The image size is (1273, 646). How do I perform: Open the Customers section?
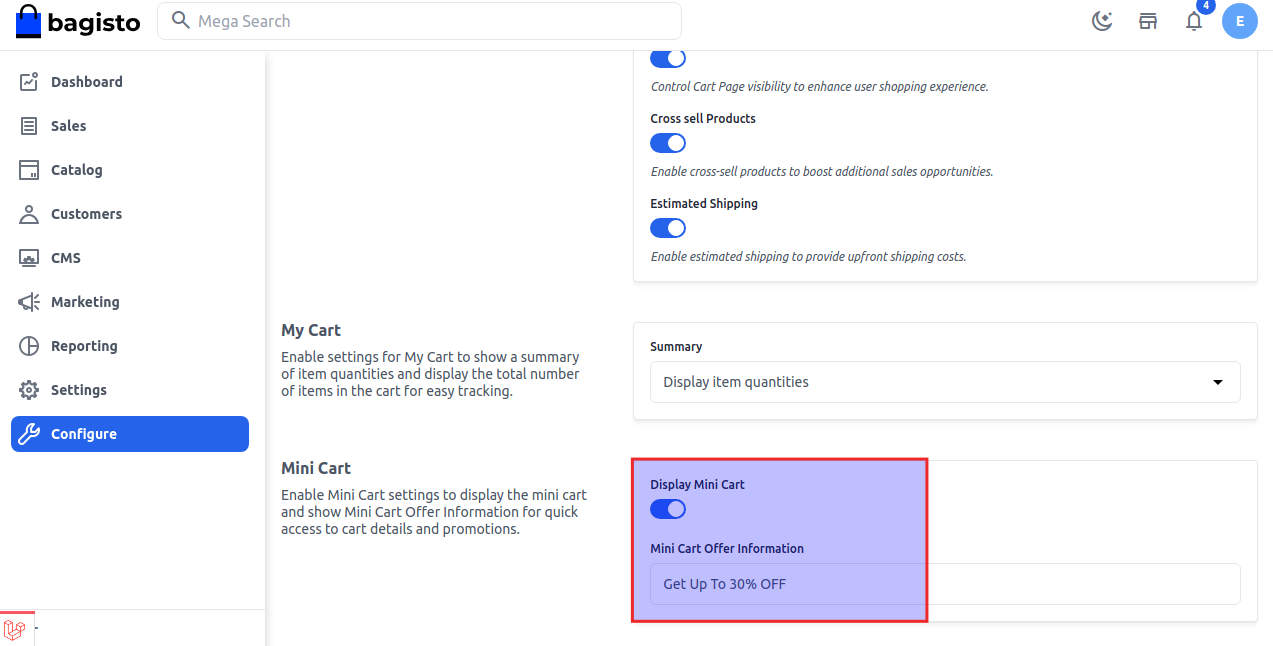(x=86, y=214)
